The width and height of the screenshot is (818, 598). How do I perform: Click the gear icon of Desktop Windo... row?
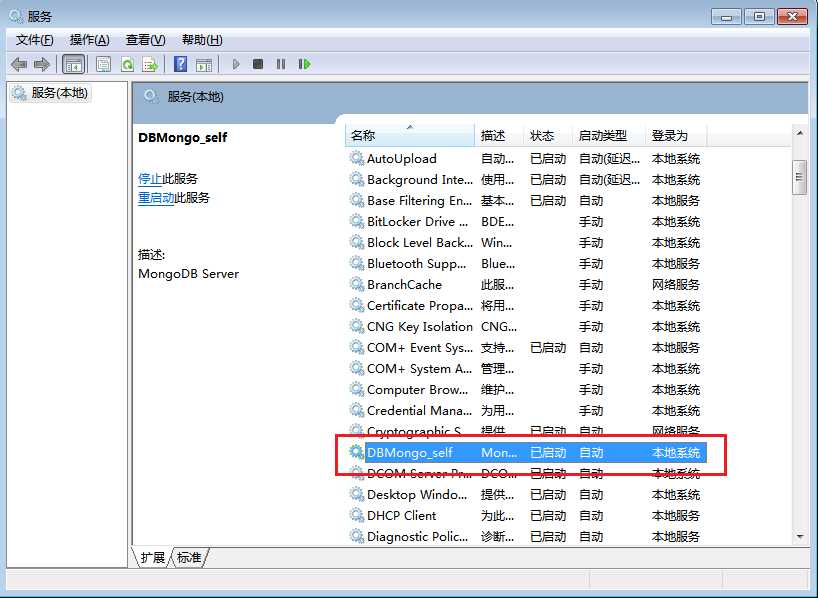point(356,494)
